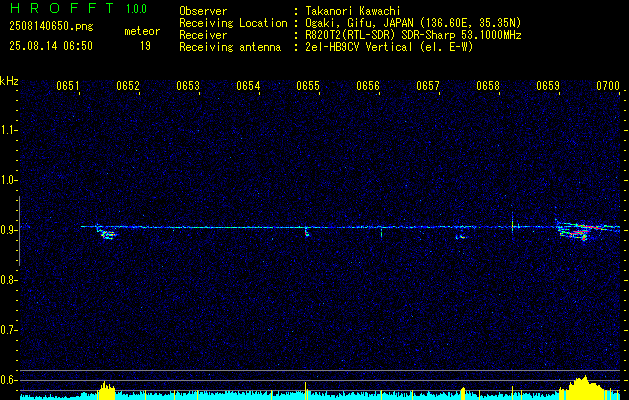Click the Receiver label

click(203, 35)
